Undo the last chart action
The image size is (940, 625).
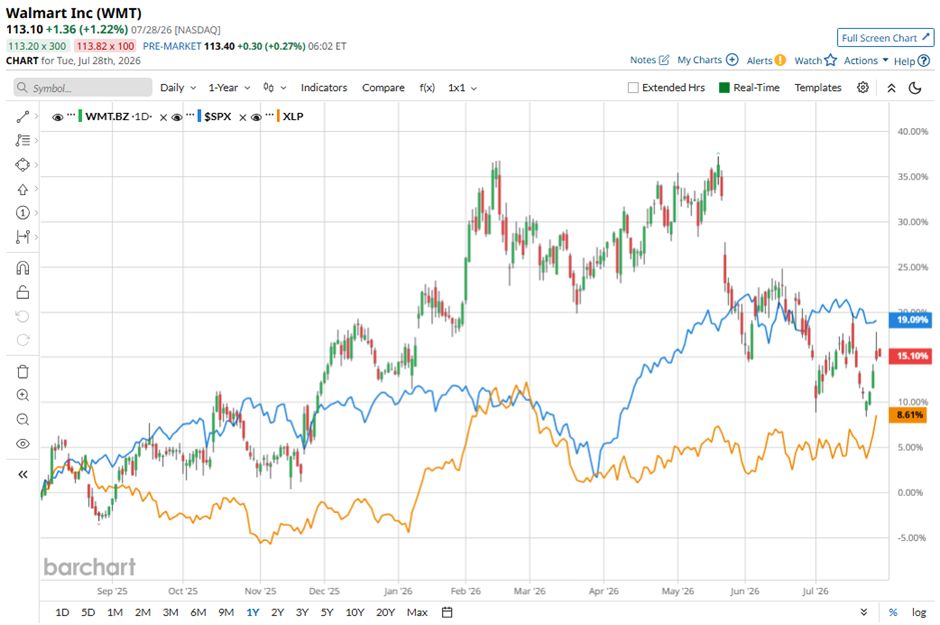point(23,316)
